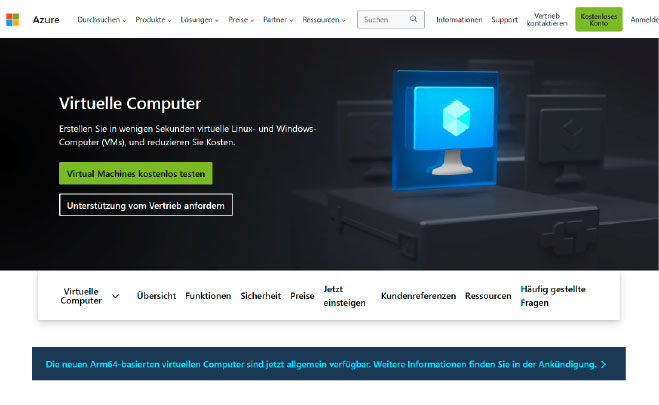Click the Anmelden link
659x405 pixels.
[644, 19]
